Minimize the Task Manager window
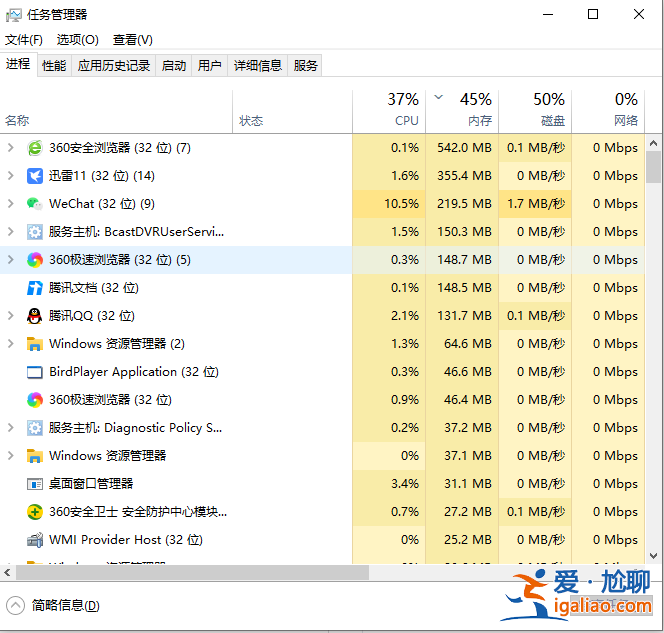Screen dimensions: 664x633 (x=548, y=14)
